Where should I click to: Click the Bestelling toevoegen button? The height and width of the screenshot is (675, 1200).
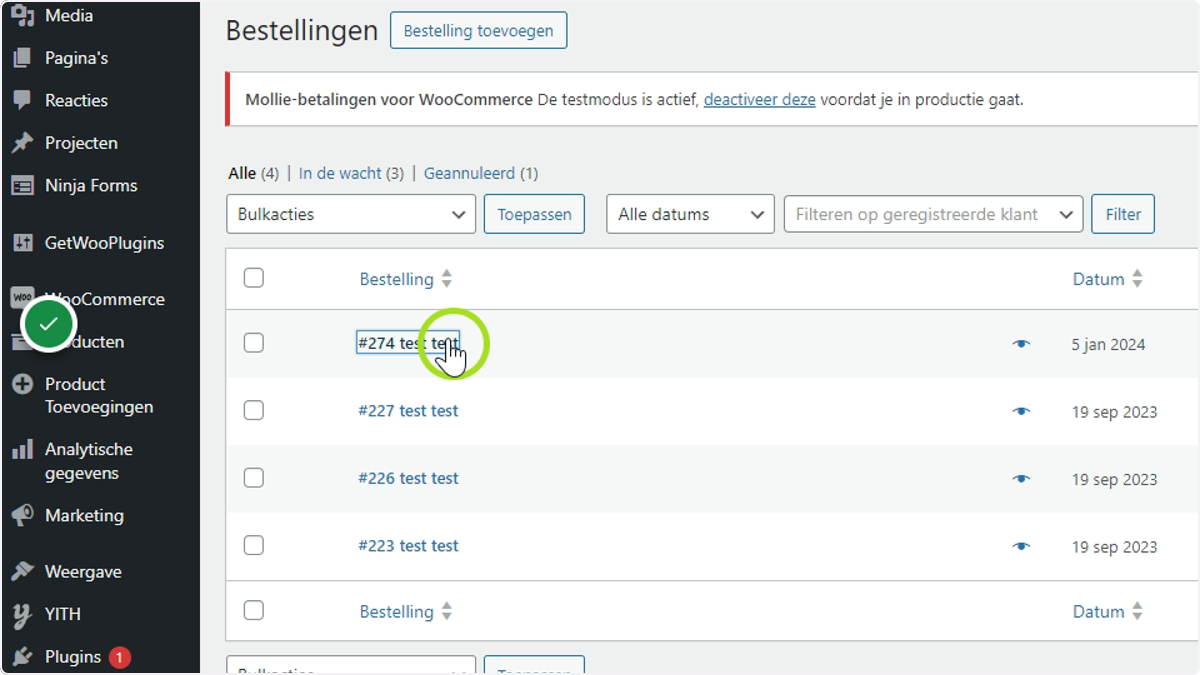[x=478, y=31]
